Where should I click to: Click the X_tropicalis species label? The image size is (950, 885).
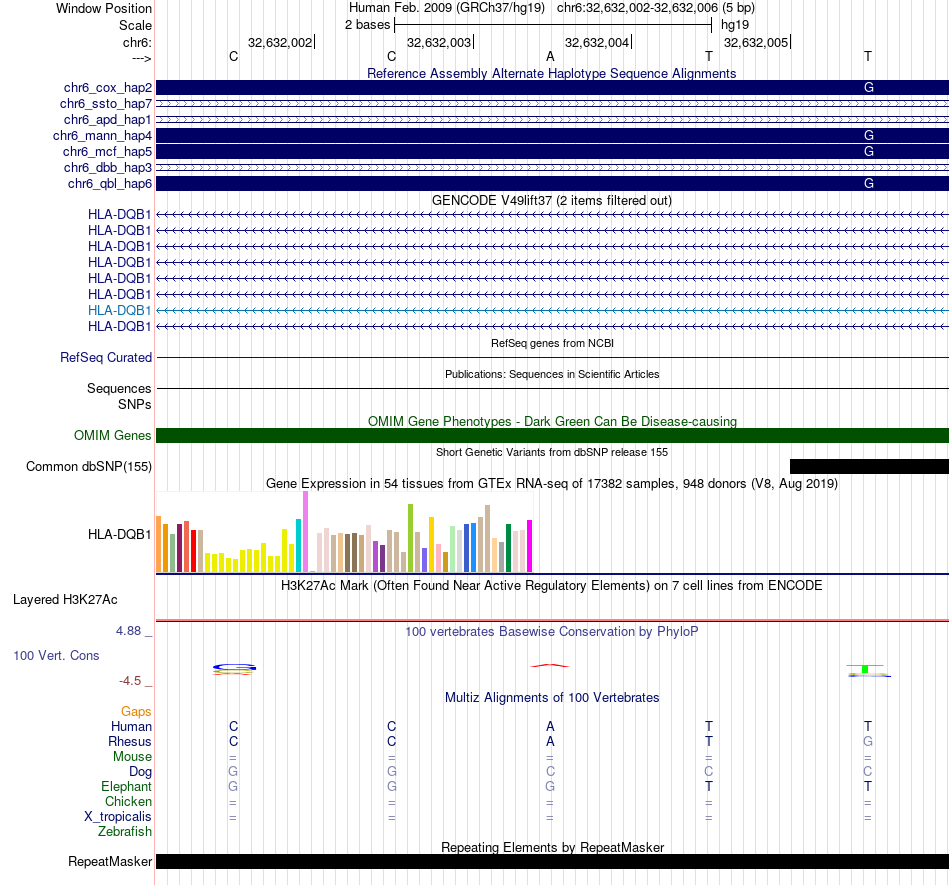click(x=118, y=817)
